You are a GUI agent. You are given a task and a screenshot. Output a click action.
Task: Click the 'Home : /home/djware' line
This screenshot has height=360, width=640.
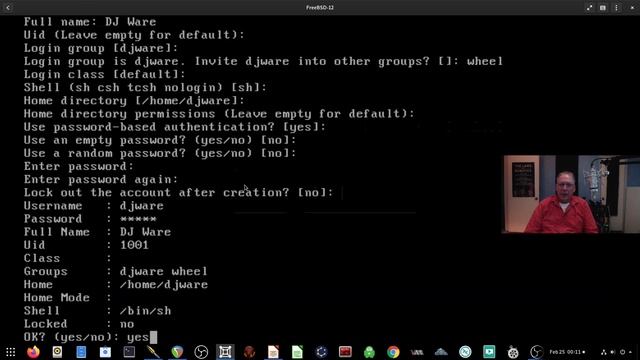[x=116, y=284]
